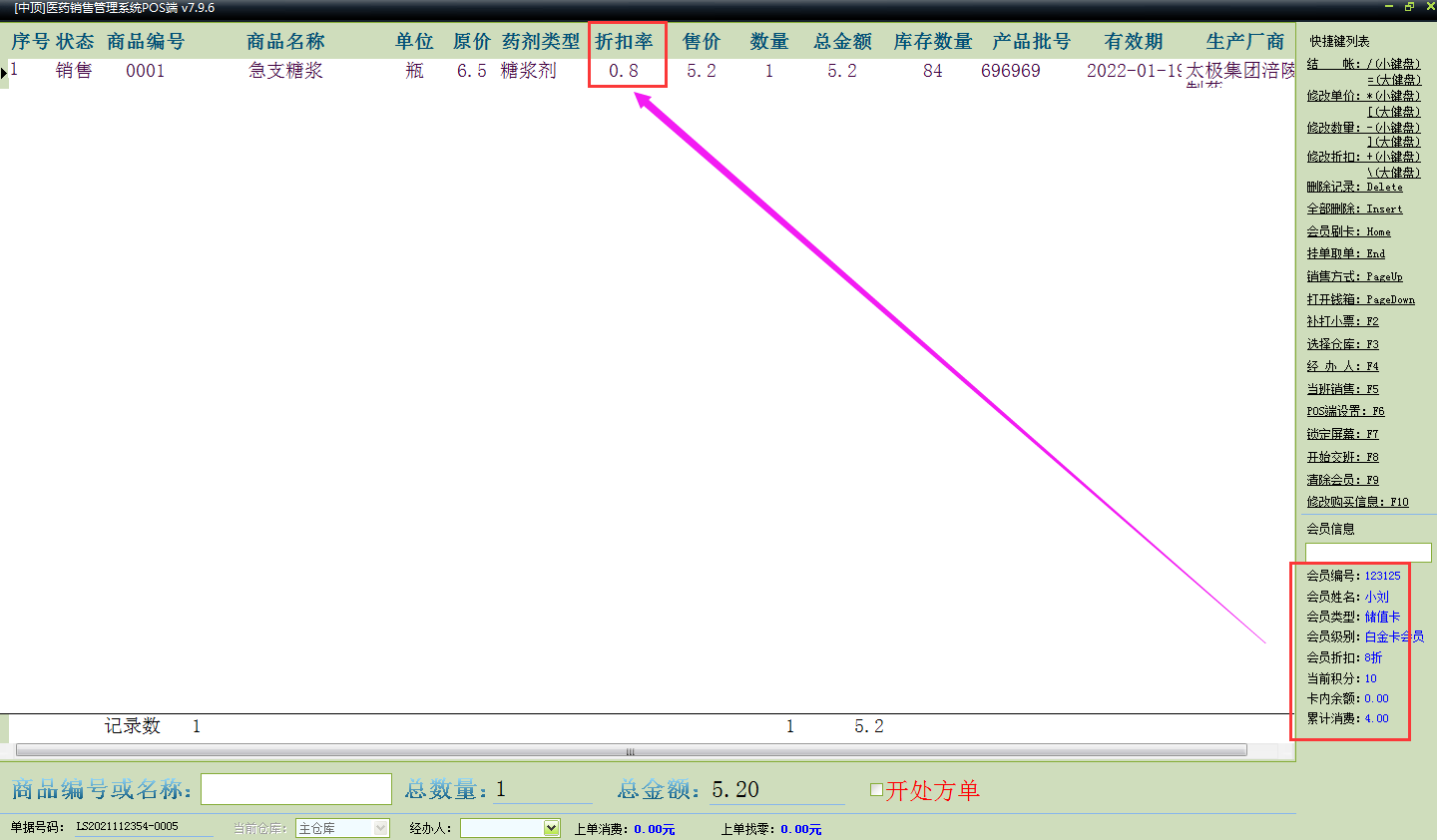Click the stock quantity cell 84
This screenshot has width=1437, height=840.
(933, 71)
